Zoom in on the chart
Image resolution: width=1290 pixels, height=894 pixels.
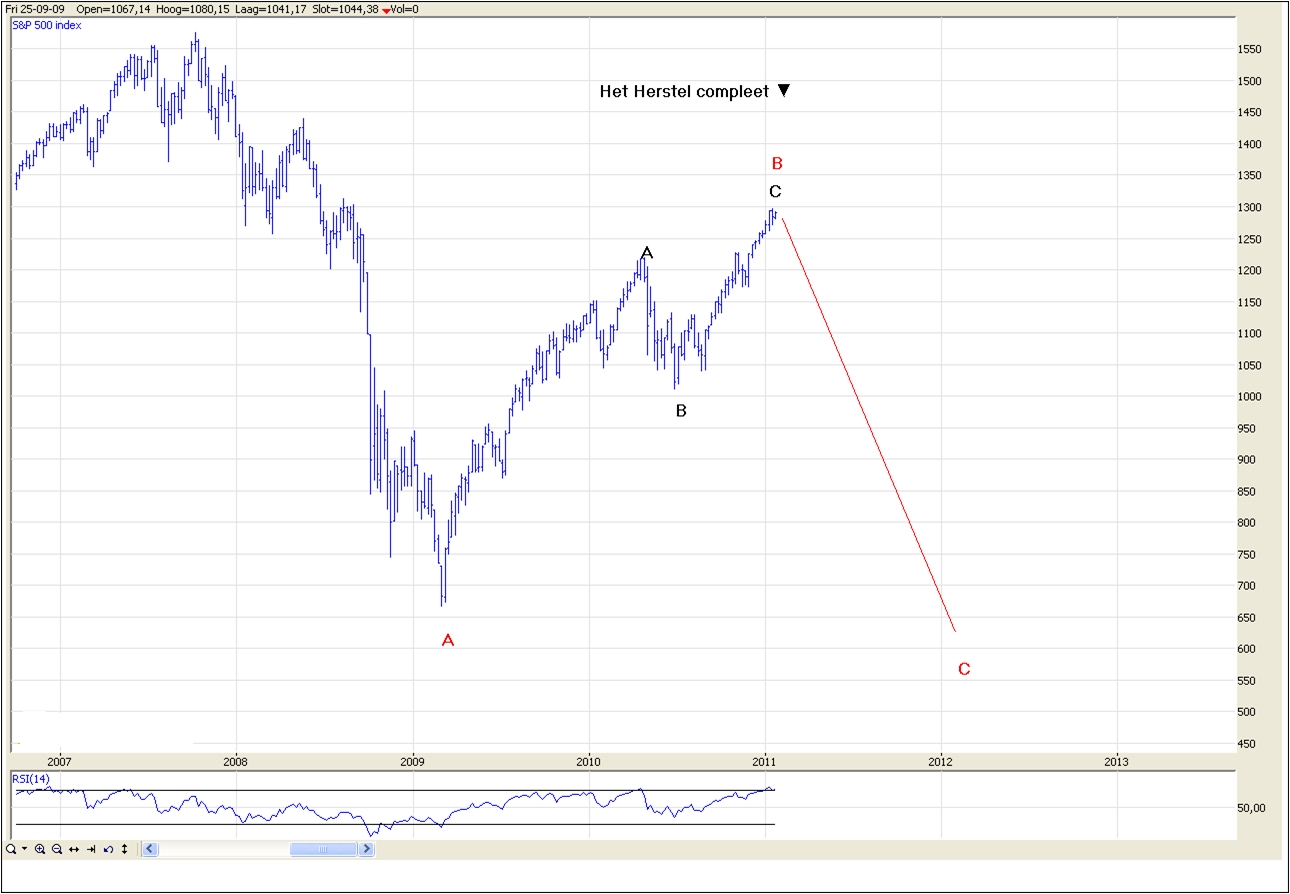(40, 849)
